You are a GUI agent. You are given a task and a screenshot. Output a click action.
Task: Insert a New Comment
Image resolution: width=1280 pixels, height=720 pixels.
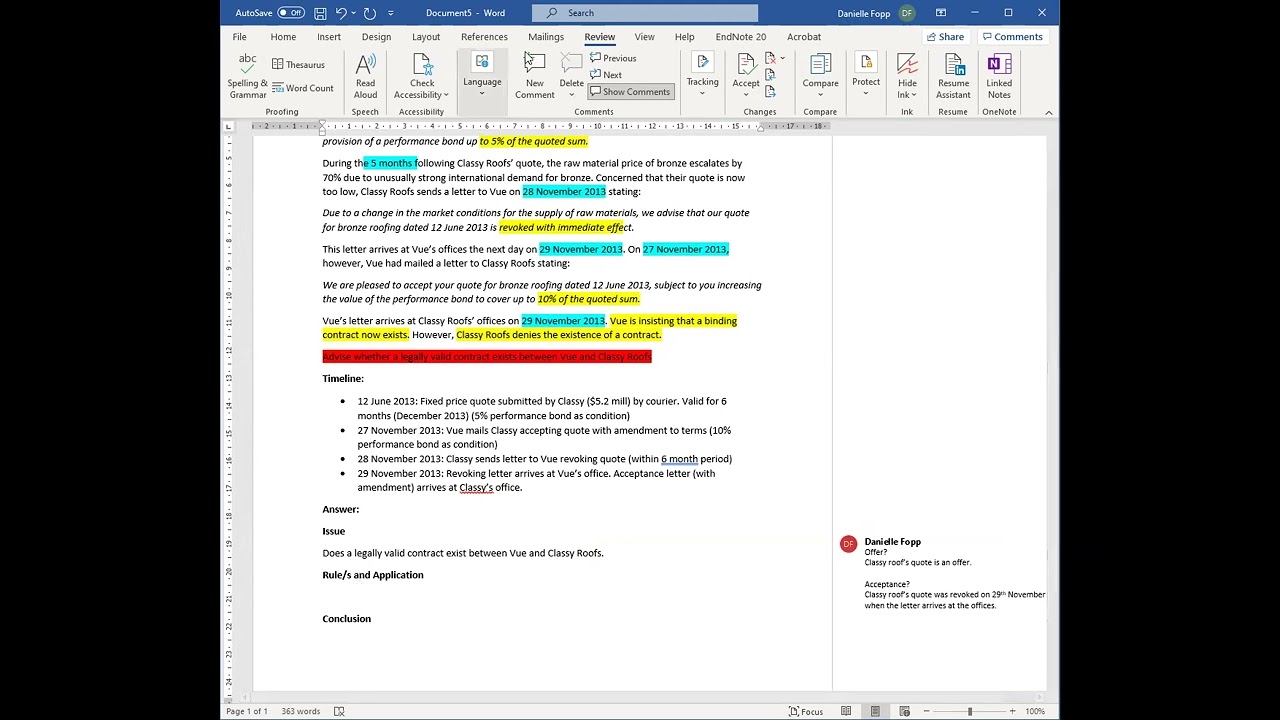click(x=535, y=76)
